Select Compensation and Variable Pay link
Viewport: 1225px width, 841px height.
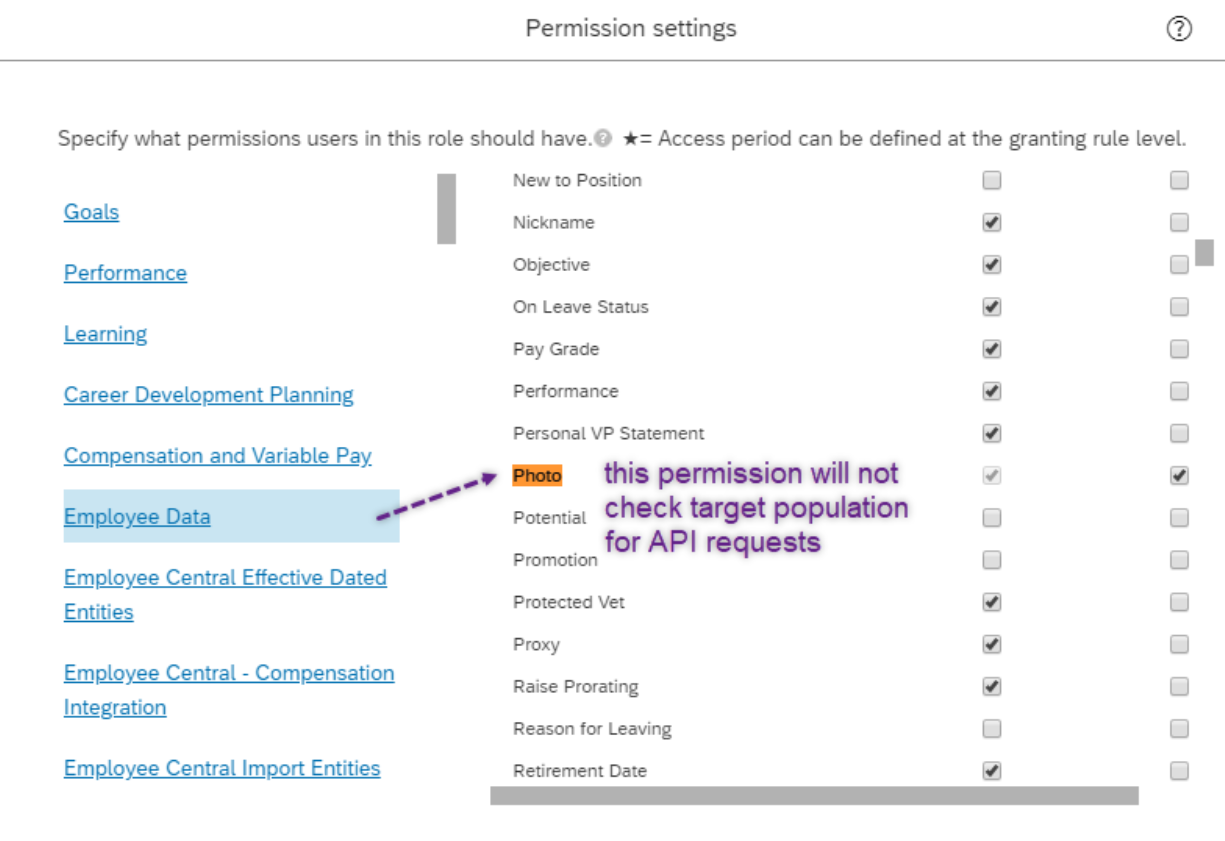217,456
